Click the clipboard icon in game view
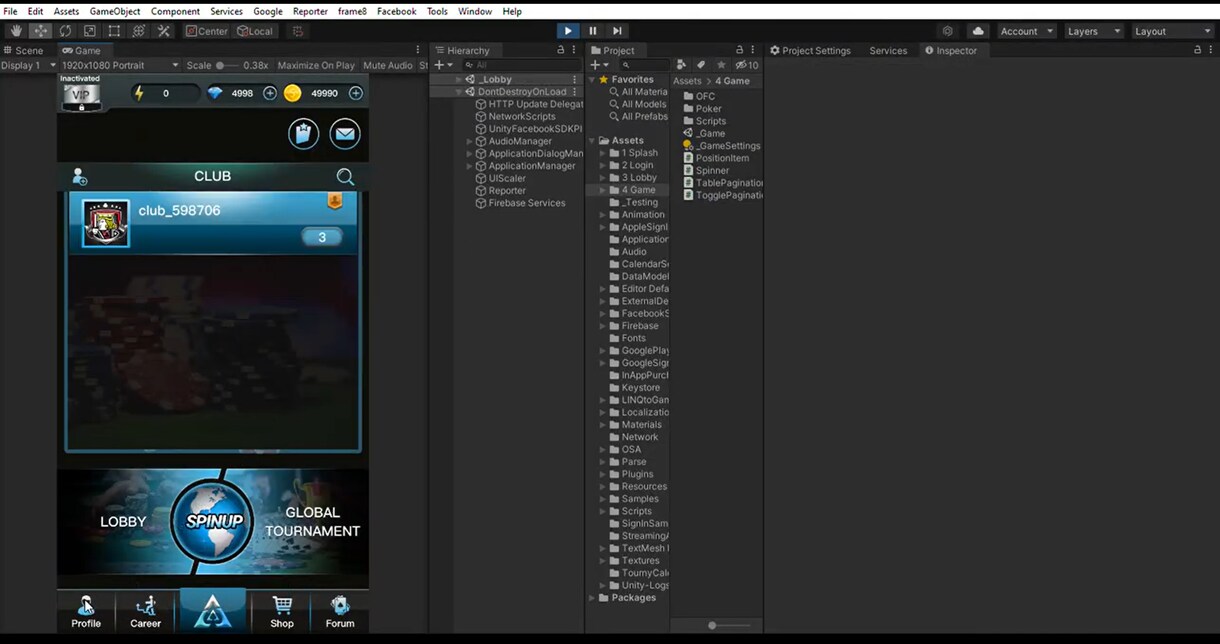Image resolution: width=1220 pixels, height=644 pixels. 304,133
